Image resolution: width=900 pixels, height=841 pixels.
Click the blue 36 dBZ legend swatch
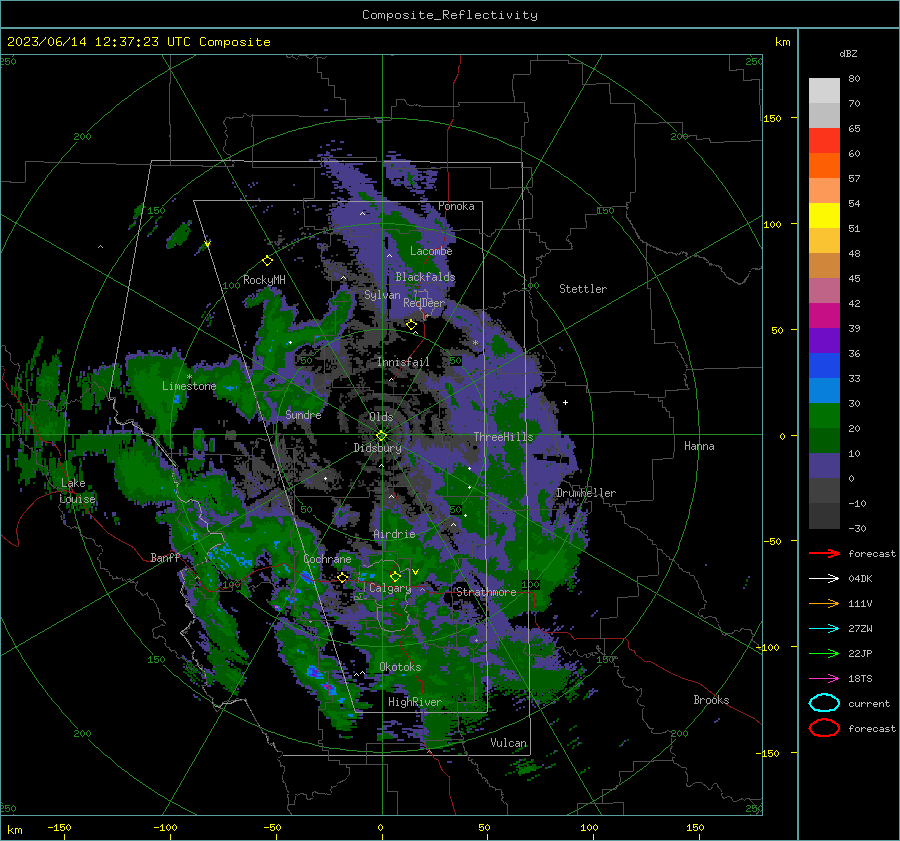click(824, 365)
